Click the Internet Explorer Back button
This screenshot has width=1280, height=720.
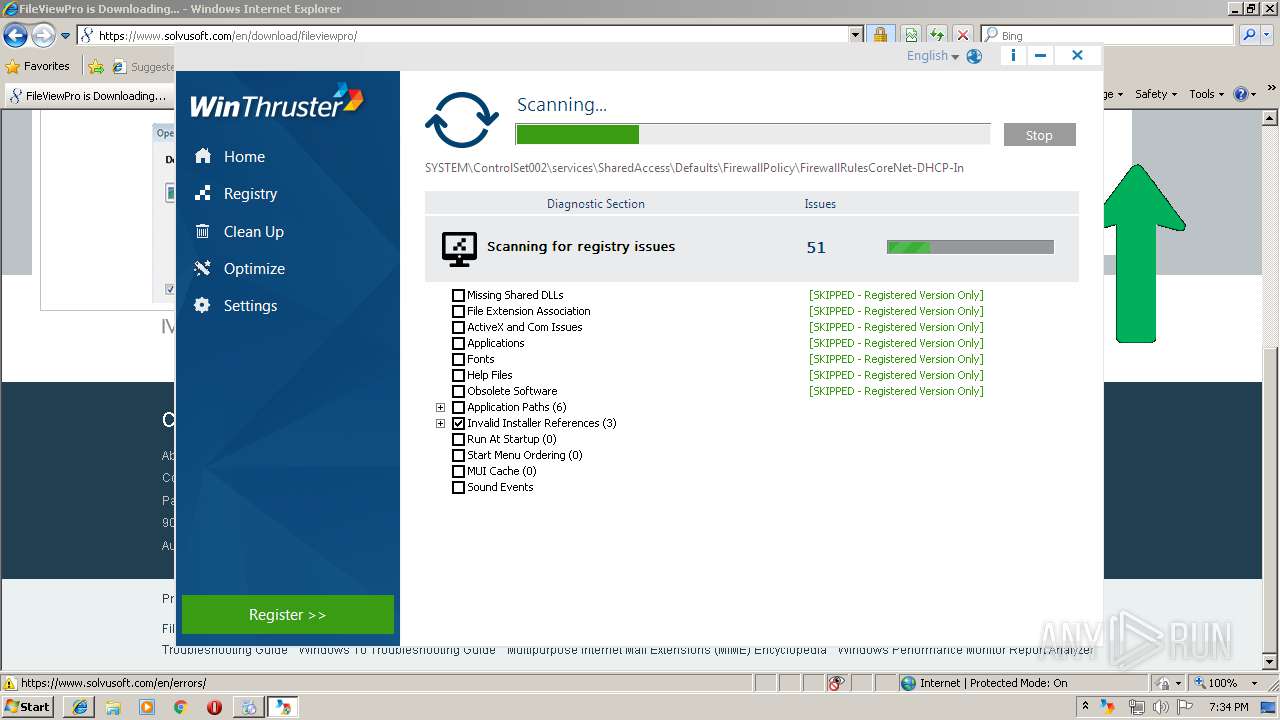coord(15,35)
